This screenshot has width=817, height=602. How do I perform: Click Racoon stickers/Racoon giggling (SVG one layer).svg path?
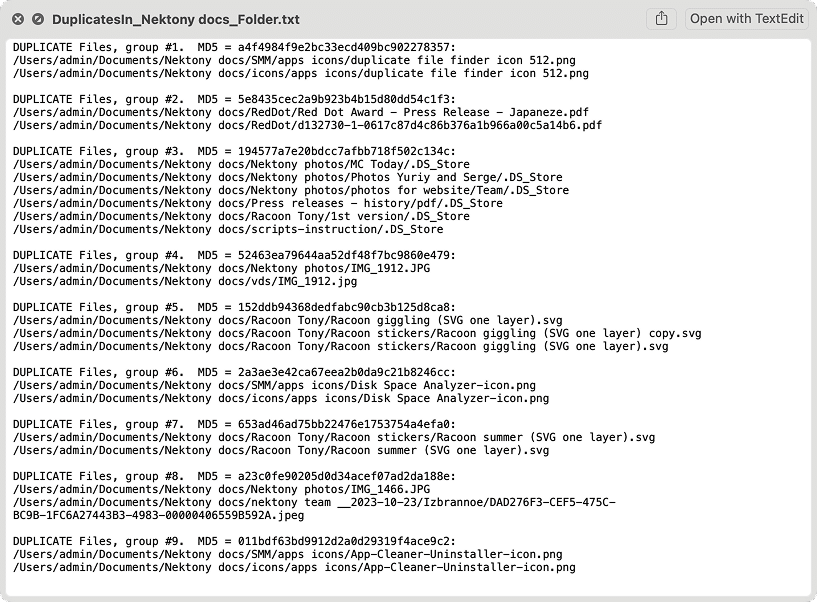point(340,347)
